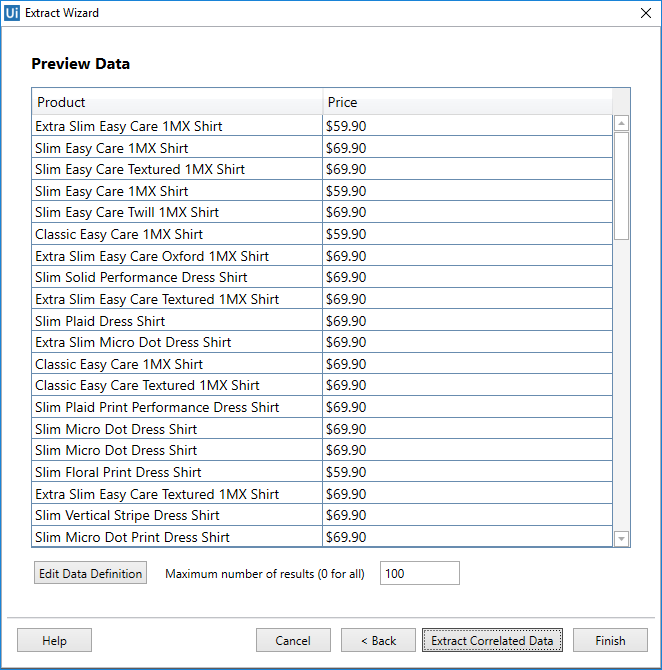Select the Slim Easy Care Twill 1MX Shirt cell
The image size is (662, 670).
(x=127, y=212)
